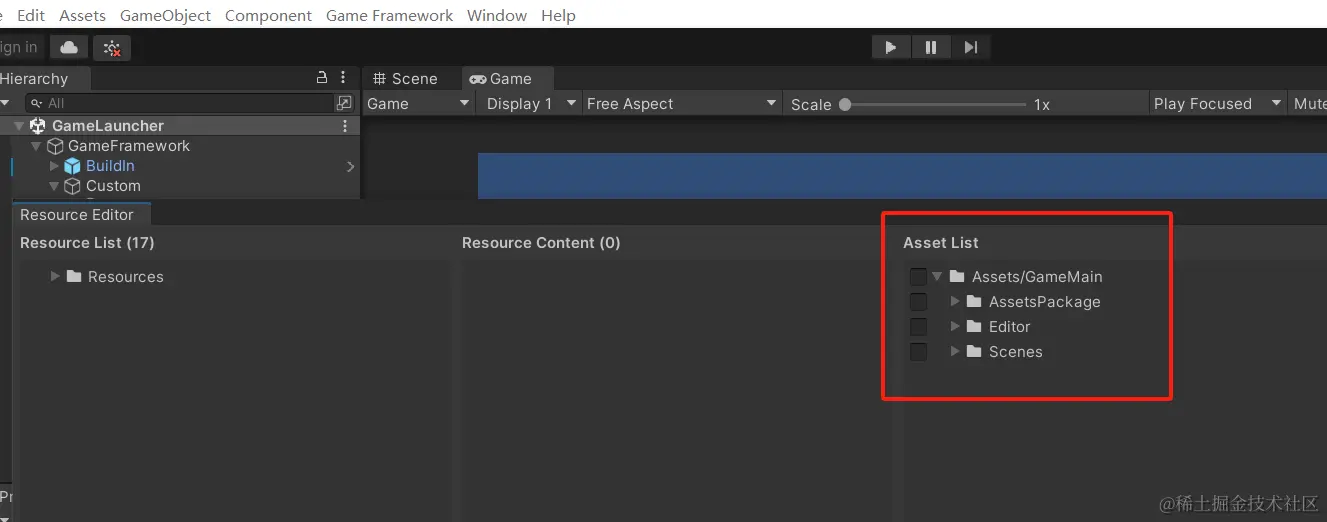Expand the Resources folder arrow
1327x522 pixels.
(x=55, y=276)
